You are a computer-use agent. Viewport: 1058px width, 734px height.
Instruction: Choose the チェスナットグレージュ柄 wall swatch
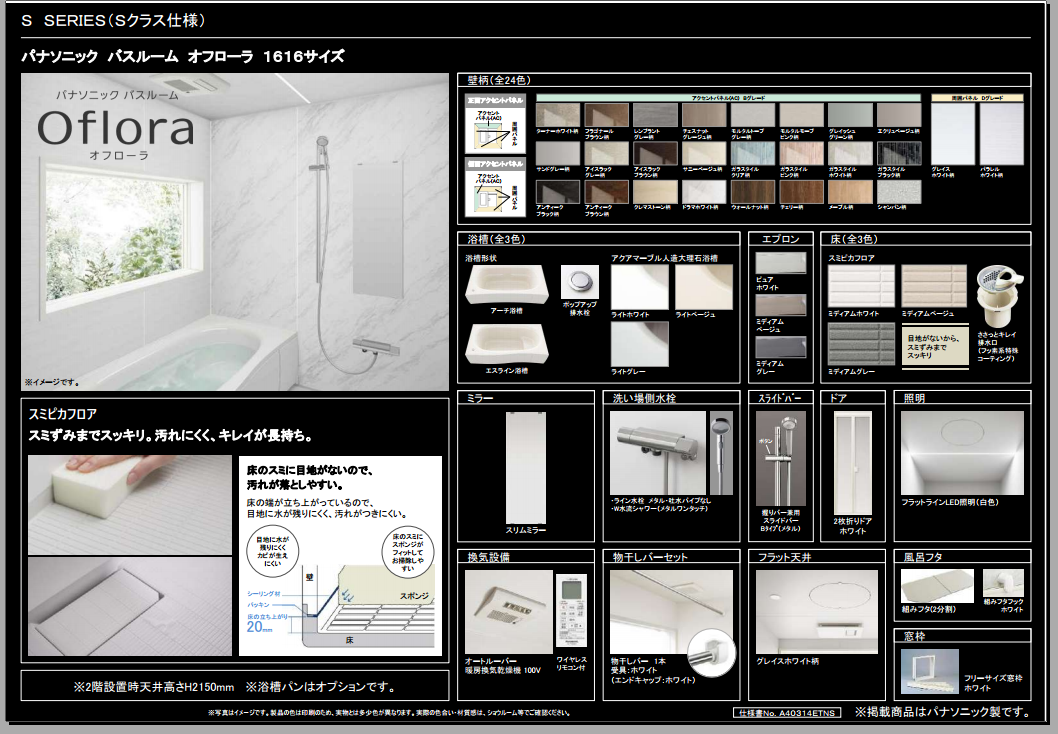click(x=704, y=115)
